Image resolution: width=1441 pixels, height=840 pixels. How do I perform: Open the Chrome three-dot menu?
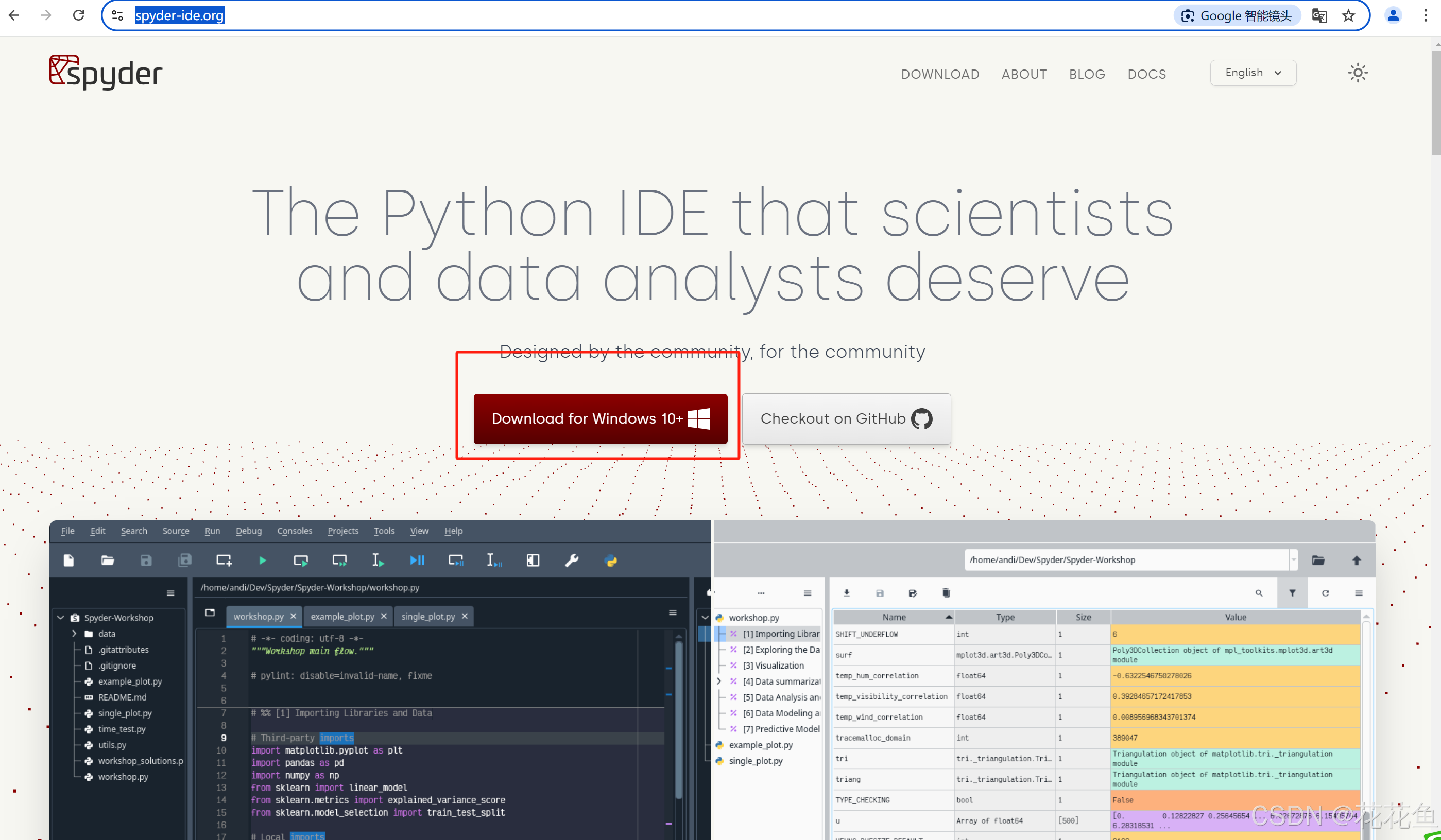click(1425, 15)
